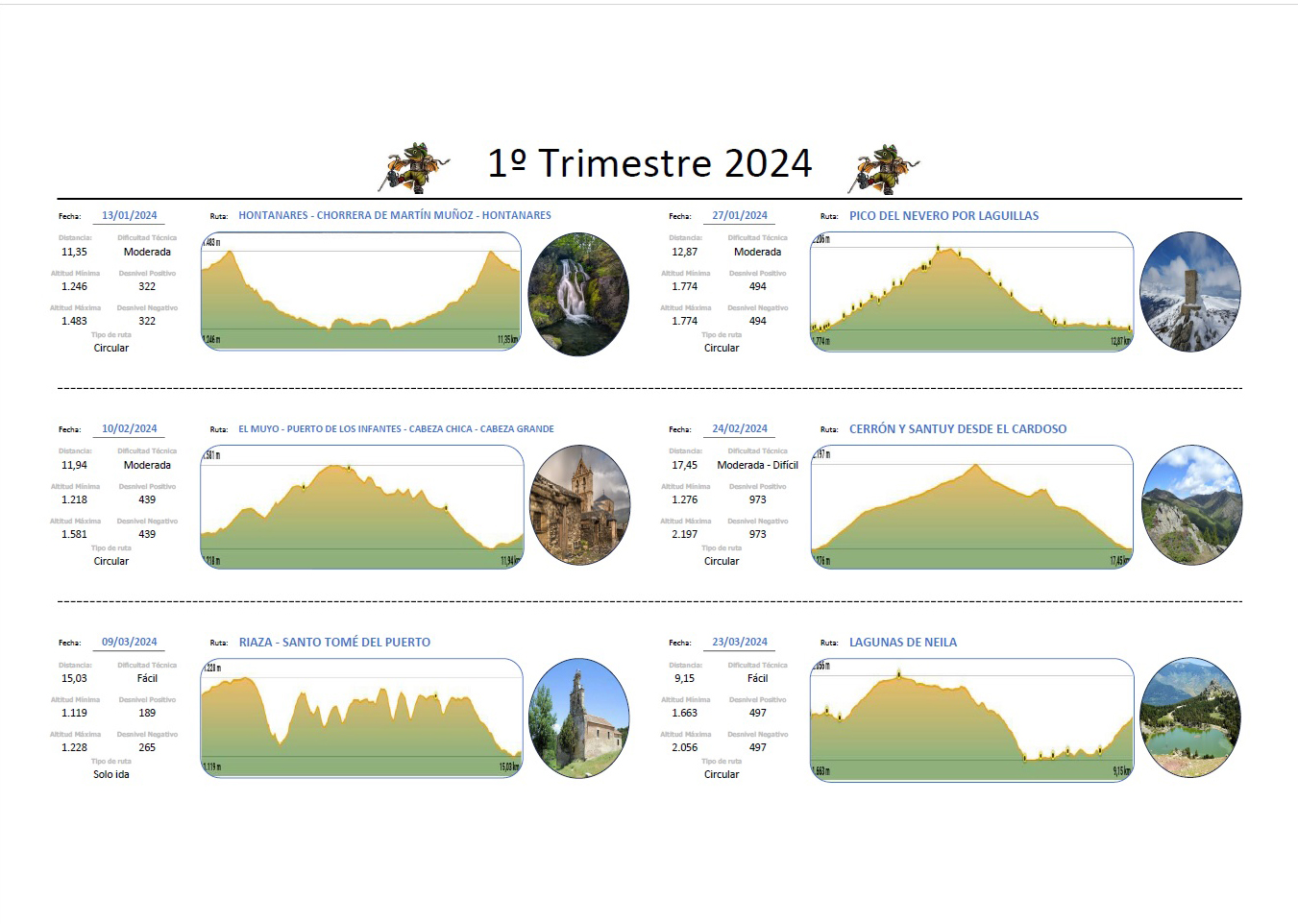This screenshot has width=1298, height=924.
Task: Click maximum altitude value 2.056
Action: coord(685,748)
